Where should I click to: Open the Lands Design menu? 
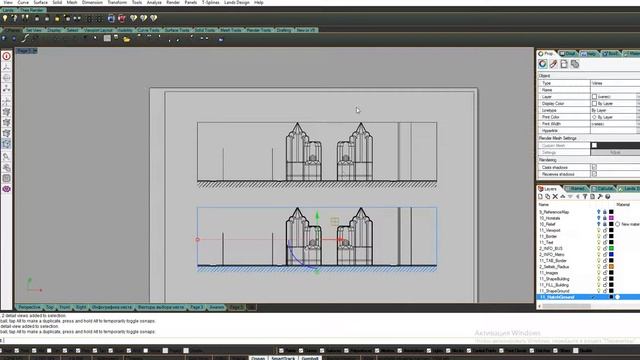pos(237,2)
